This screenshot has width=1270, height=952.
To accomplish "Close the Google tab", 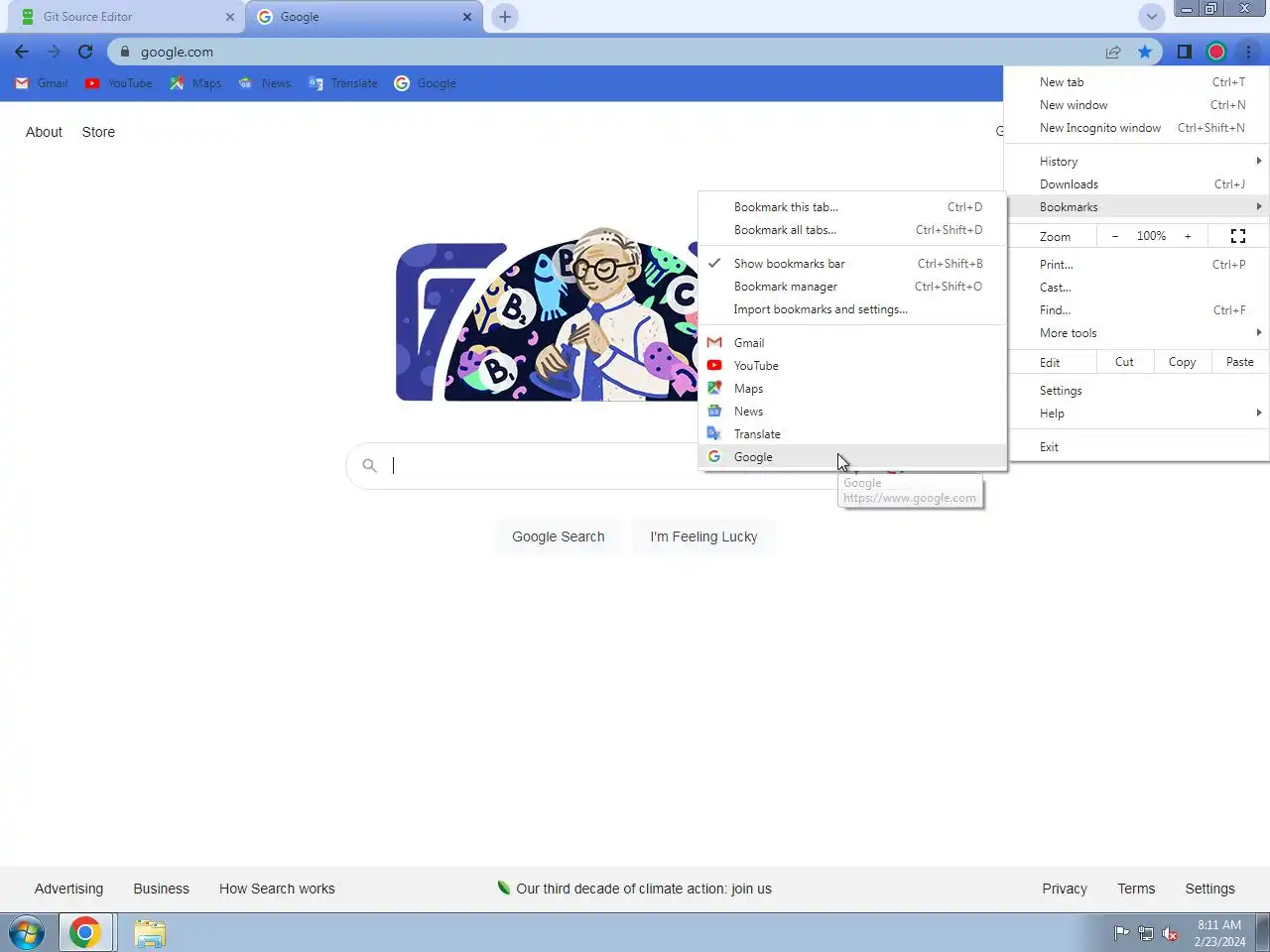I will coord(467,17).
